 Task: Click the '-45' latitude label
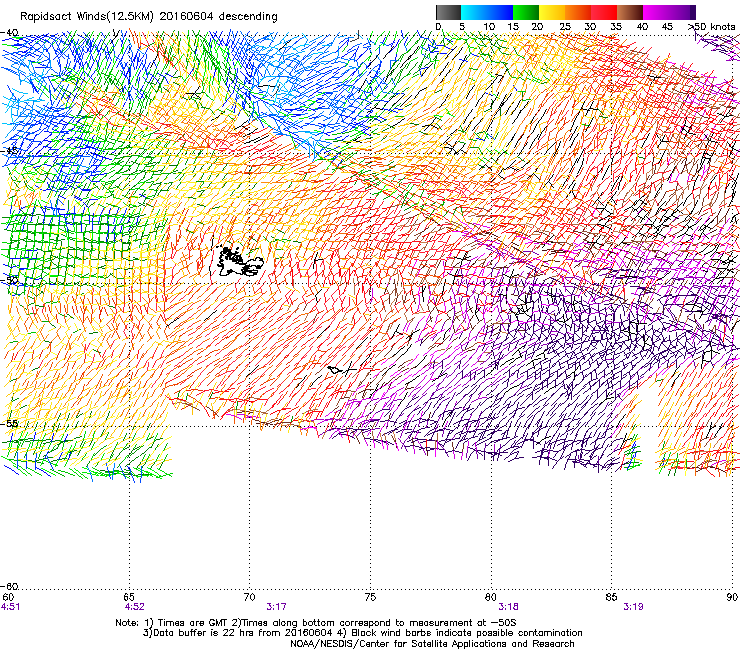click(9, 151)
